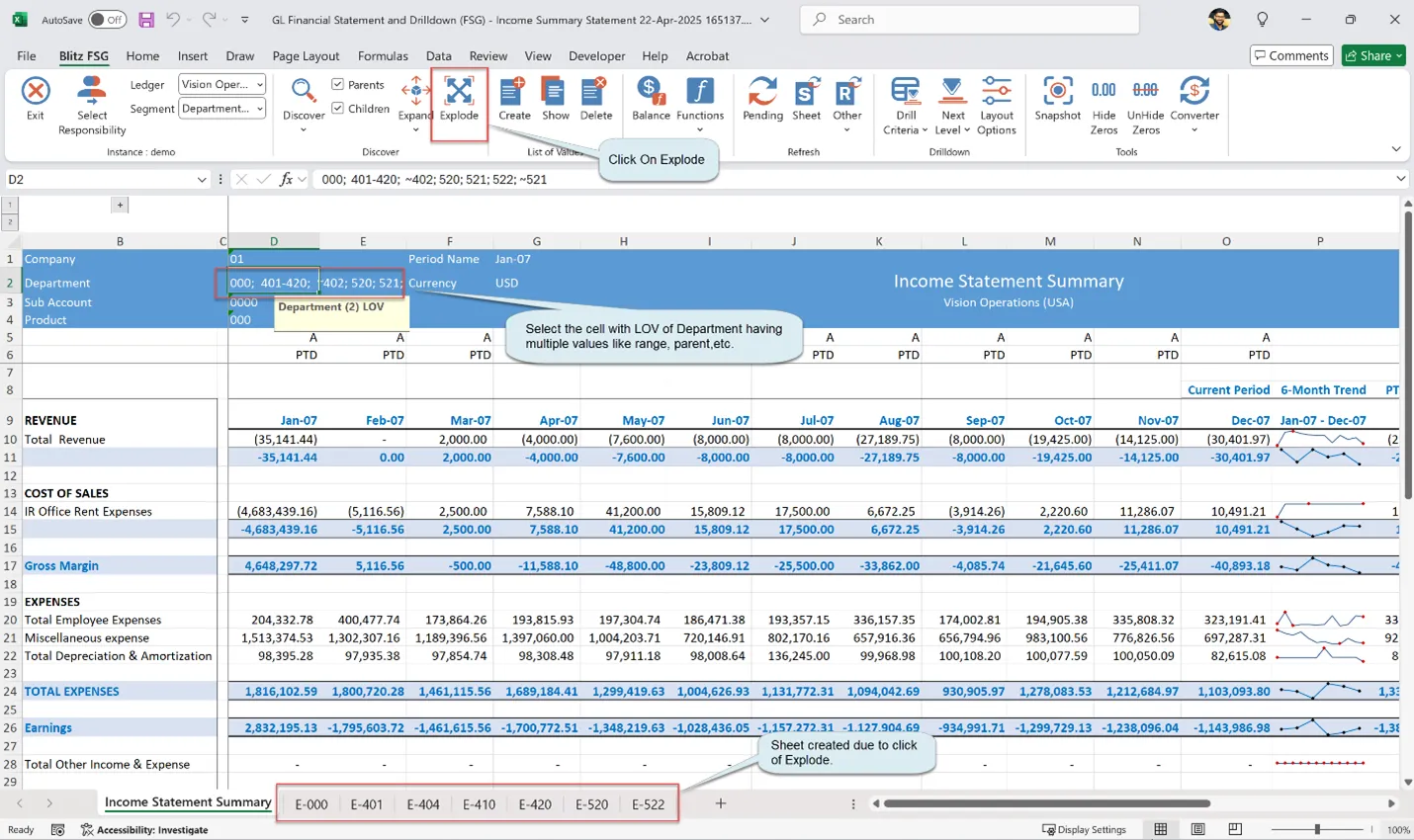The image size is (1414, 840).
Task: Switch to Page Break Preview view icon
Action: point(1235,829)
